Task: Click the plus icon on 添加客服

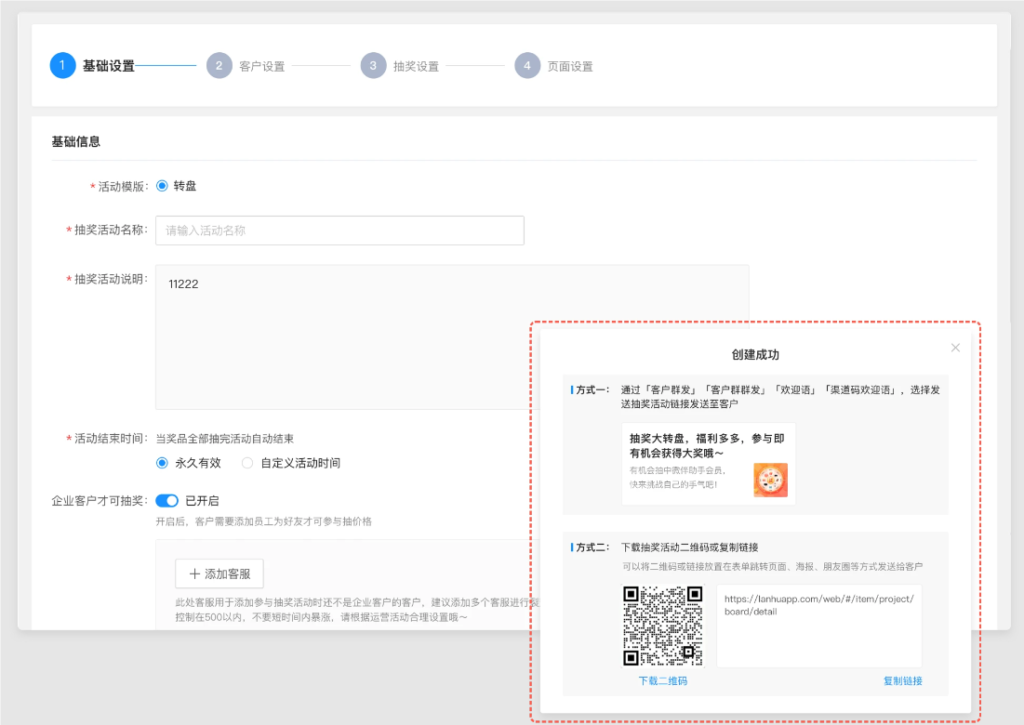Action: [194, 574]
